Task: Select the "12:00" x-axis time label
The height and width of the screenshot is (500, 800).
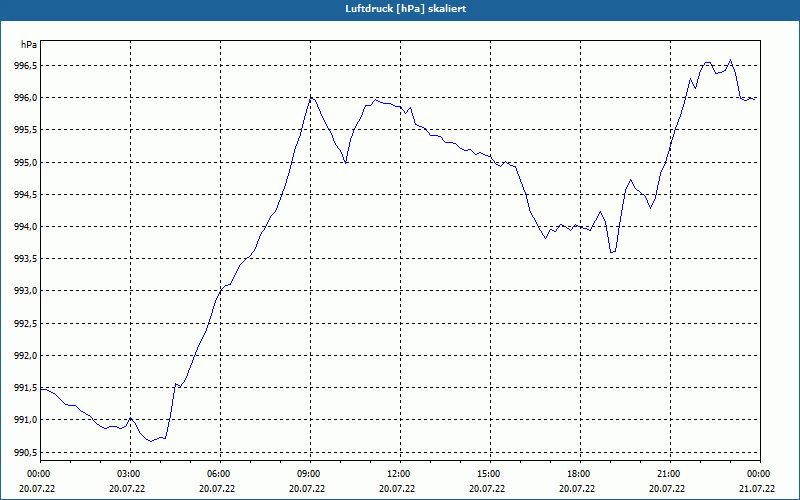Action: (x=400, y=474)
